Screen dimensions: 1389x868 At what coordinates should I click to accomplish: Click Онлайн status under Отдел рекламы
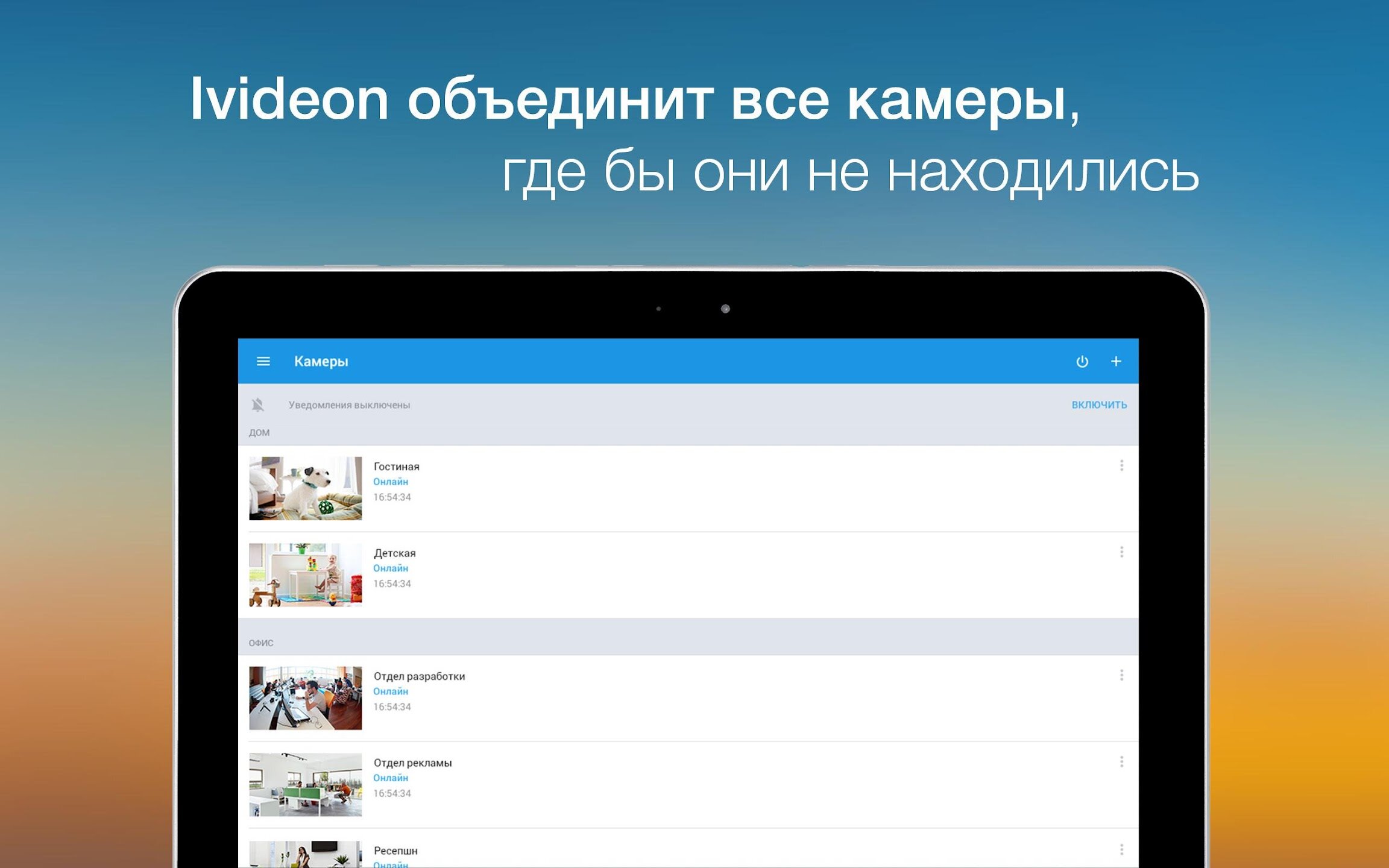pos(391,778)
